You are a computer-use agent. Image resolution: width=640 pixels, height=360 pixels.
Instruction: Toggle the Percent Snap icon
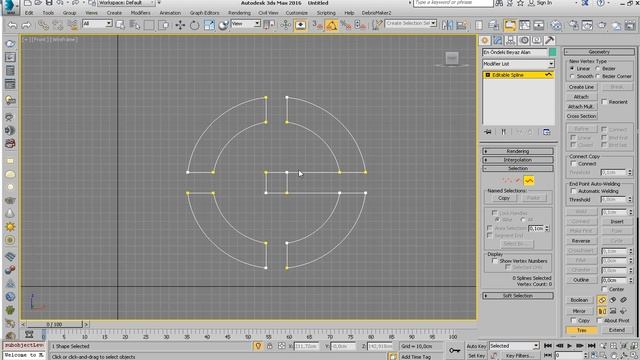346,25
